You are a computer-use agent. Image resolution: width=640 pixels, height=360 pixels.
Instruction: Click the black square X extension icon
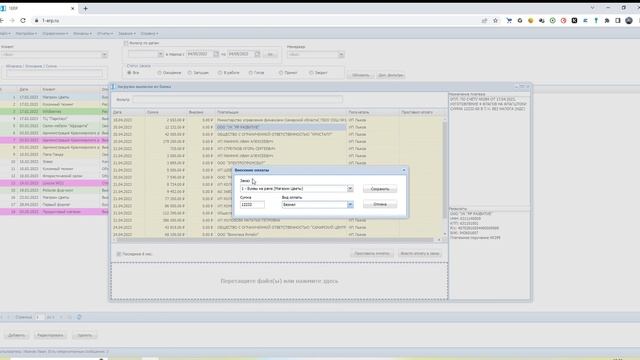(x=574, y=20)
